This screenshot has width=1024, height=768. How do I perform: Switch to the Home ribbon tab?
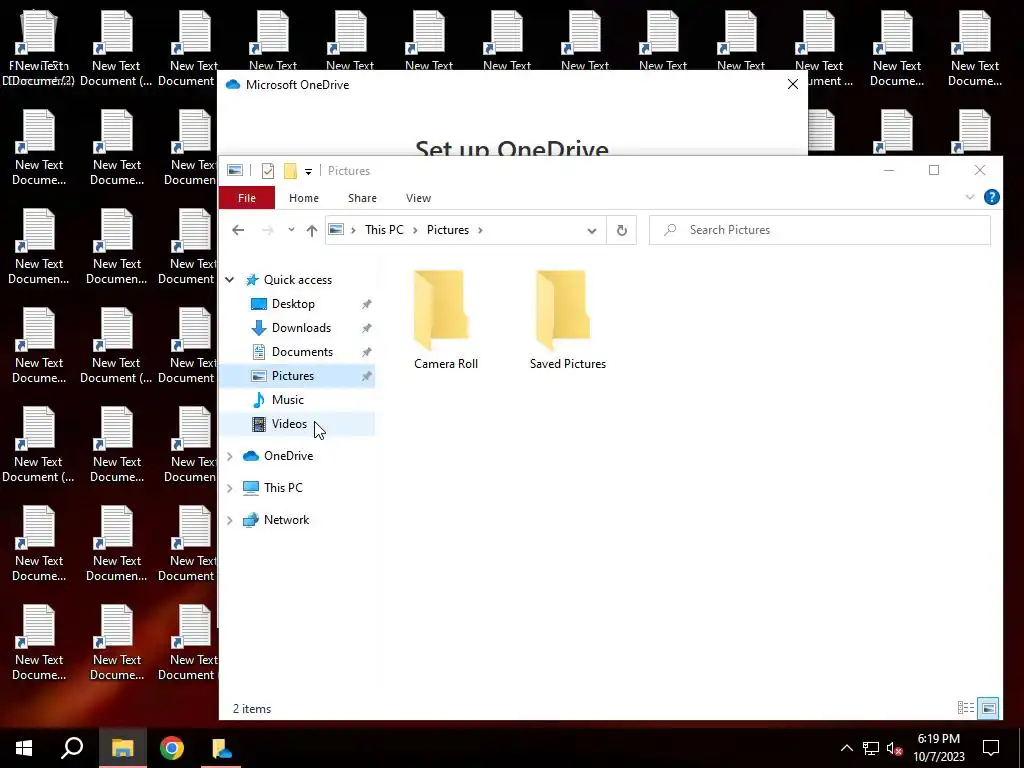304,198
